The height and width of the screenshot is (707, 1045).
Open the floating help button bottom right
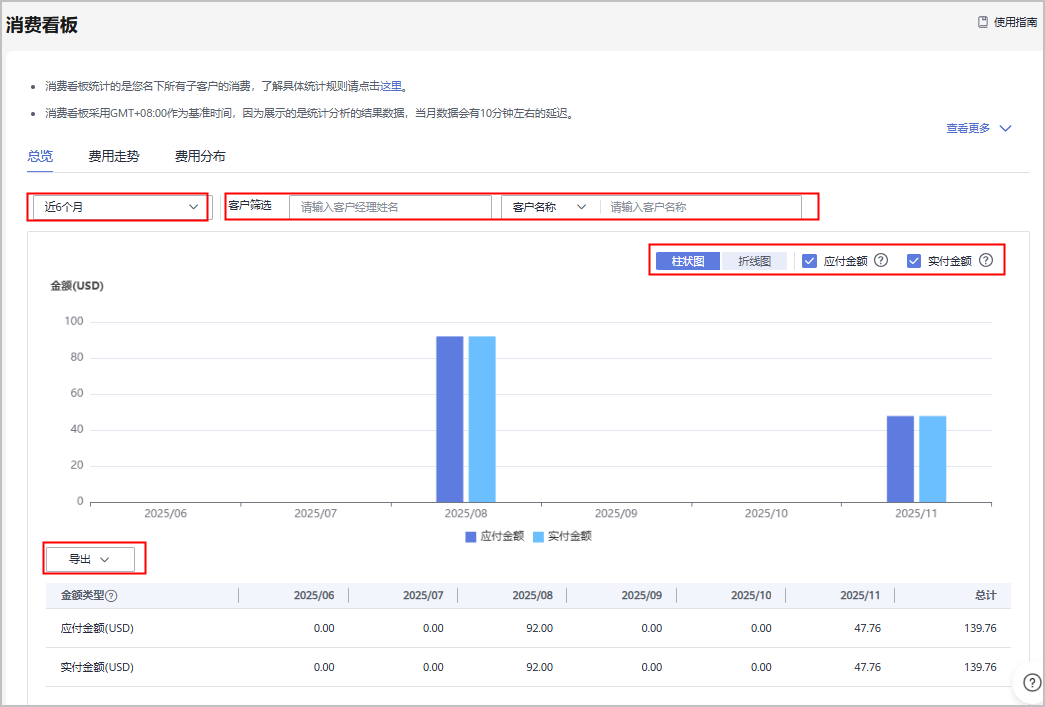coord(1031,682)
